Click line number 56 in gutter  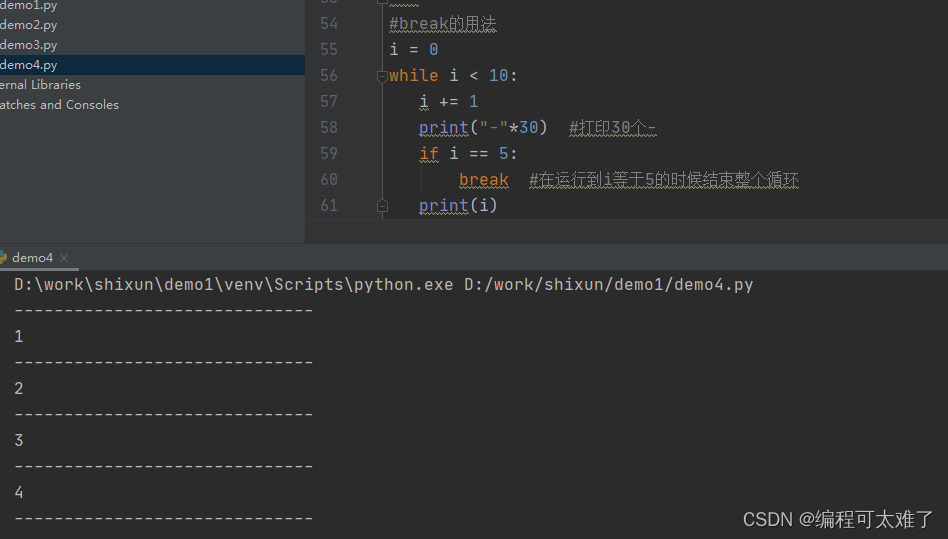coord(329,76)
